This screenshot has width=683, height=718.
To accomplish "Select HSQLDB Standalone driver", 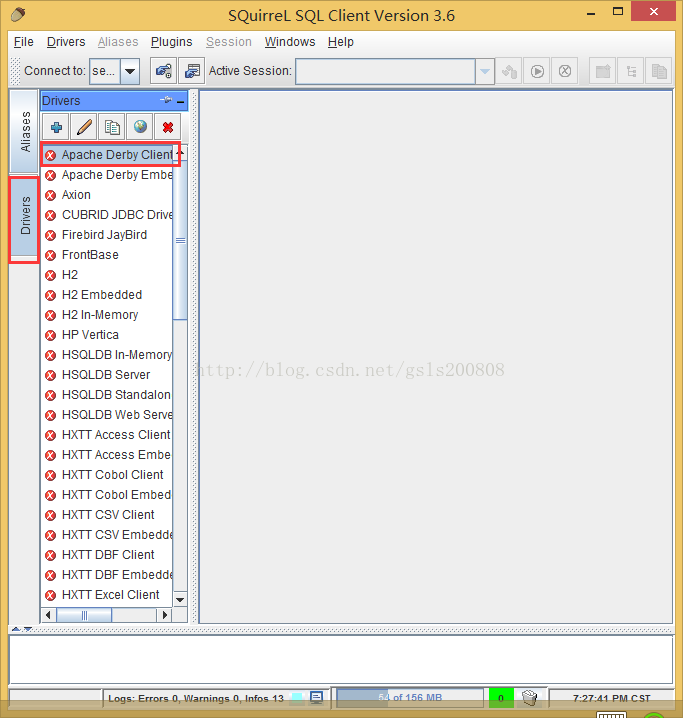I will 108,395.
